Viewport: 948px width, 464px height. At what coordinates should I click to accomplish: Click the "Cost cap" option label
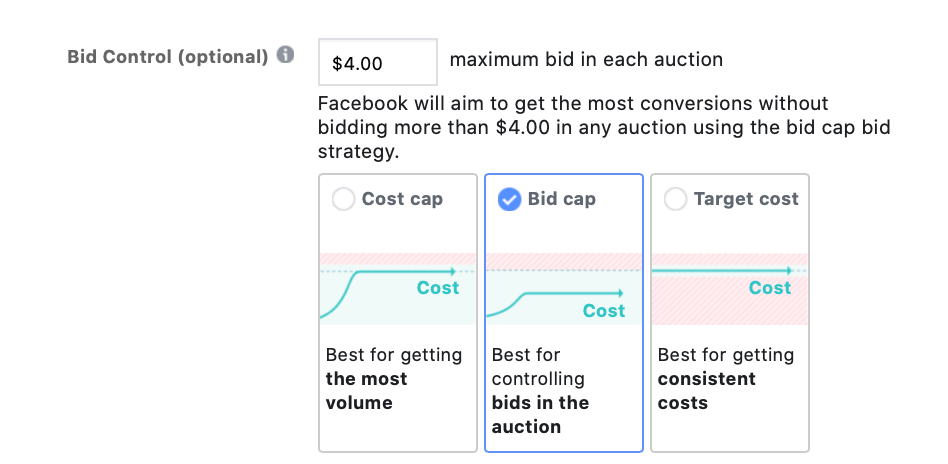point(402,199)
